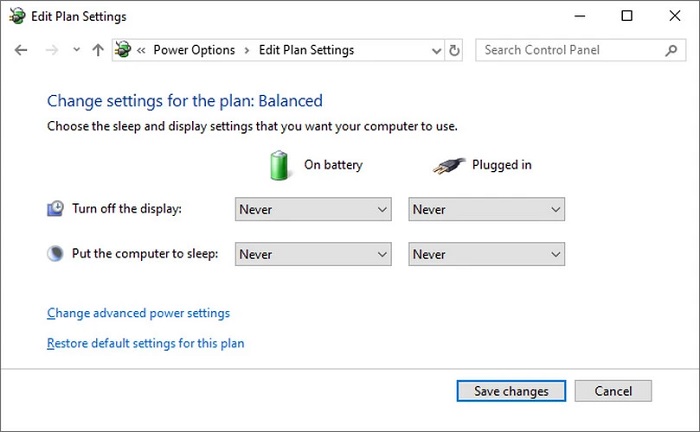Click the sleep moon icon
Screen dimensions: 700x432
pyautogui.click(x=56, y=254)
